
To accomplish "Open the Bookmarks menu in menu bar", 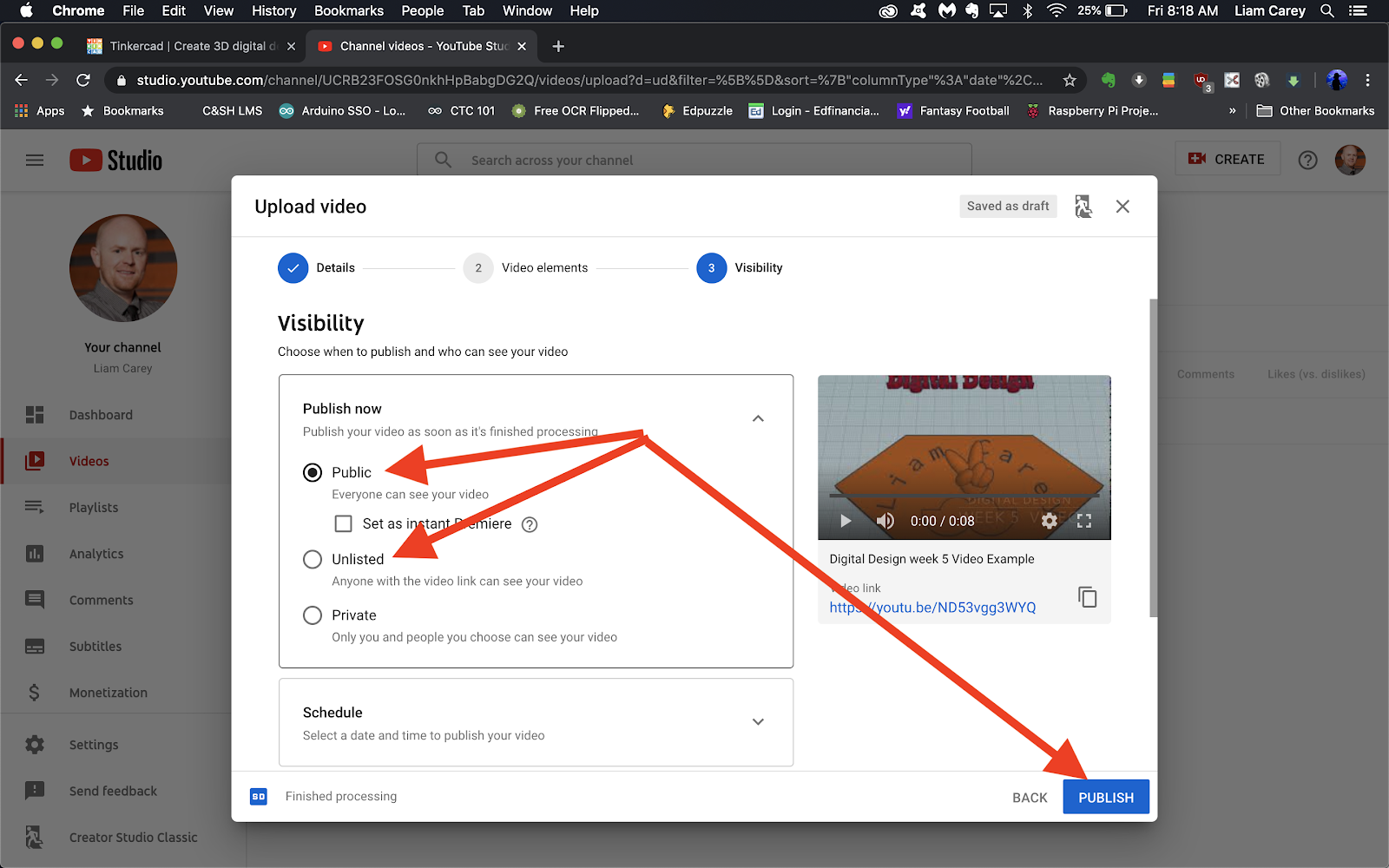I will tap(349, 10).
